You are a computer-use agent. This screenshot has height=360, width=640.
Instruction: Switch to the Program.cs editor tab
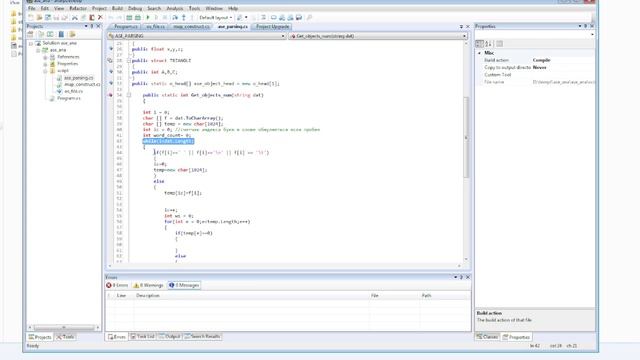tap(126, 27)
